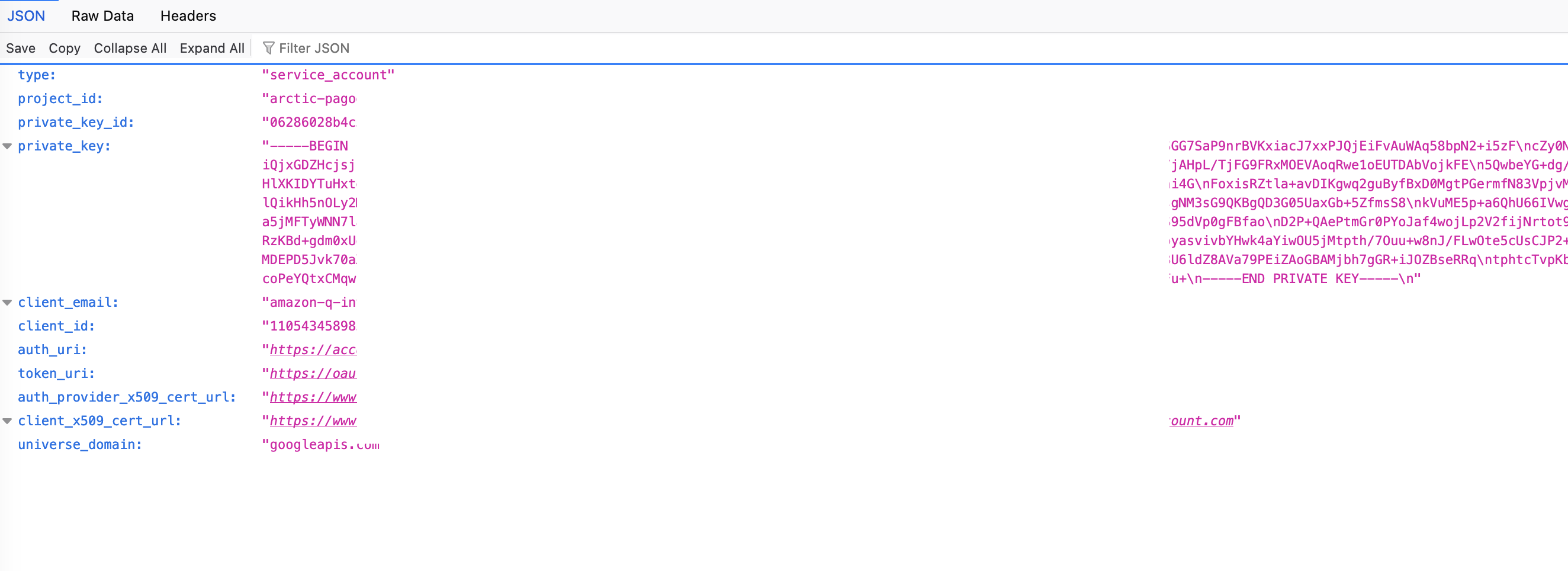The height and width of the screenshot is (571, 1568).
Task: Copy the JSON content
Action: 65,48
